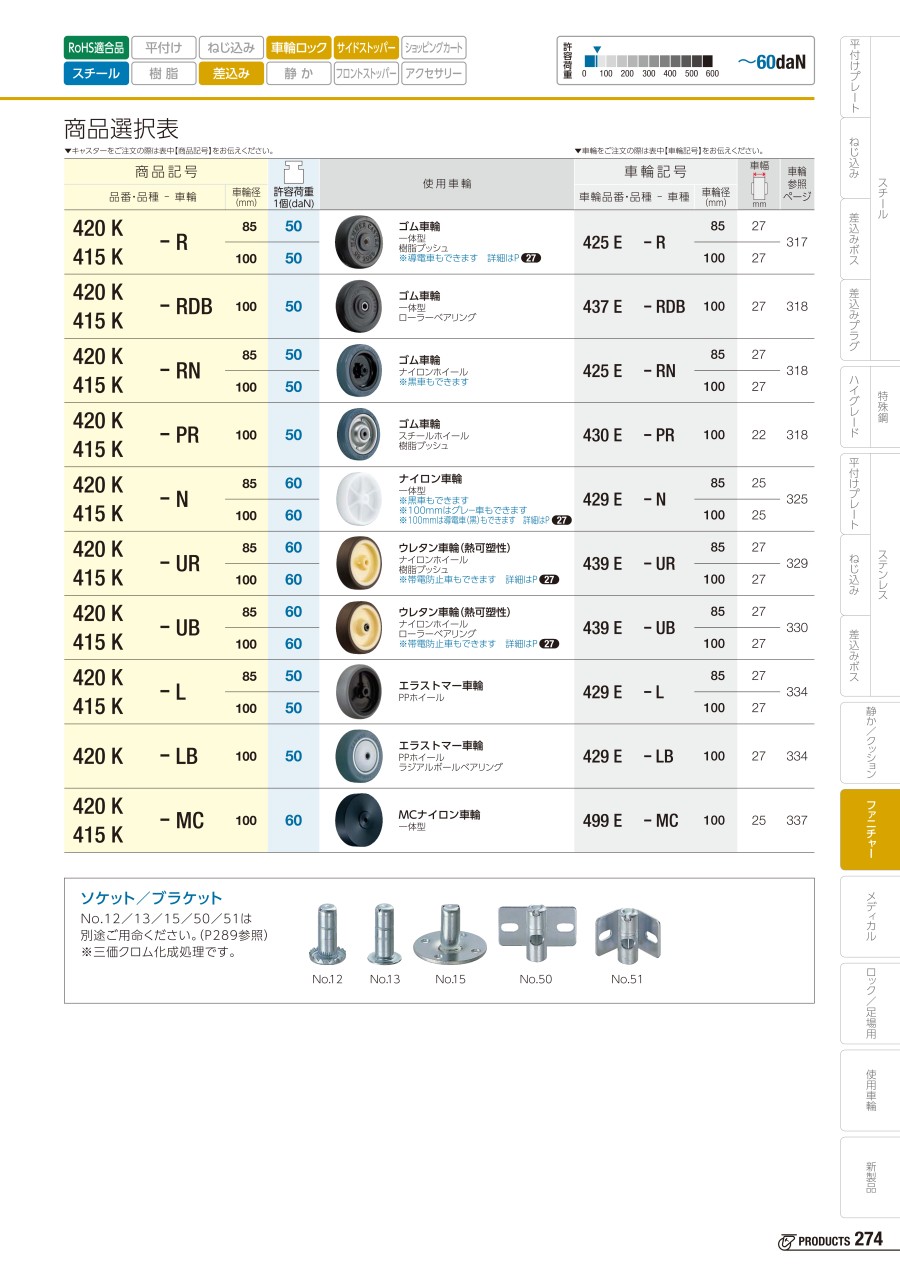Toggle the 車輪ロック feature tag
This screenshot has height=1272, width=900.
298,47
